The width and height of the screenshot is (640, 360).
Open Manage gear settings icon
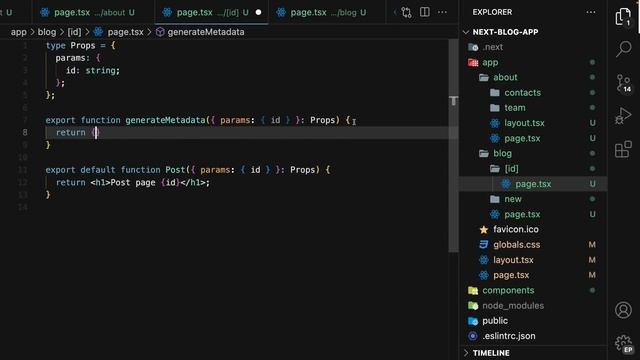tap(623, 343)
